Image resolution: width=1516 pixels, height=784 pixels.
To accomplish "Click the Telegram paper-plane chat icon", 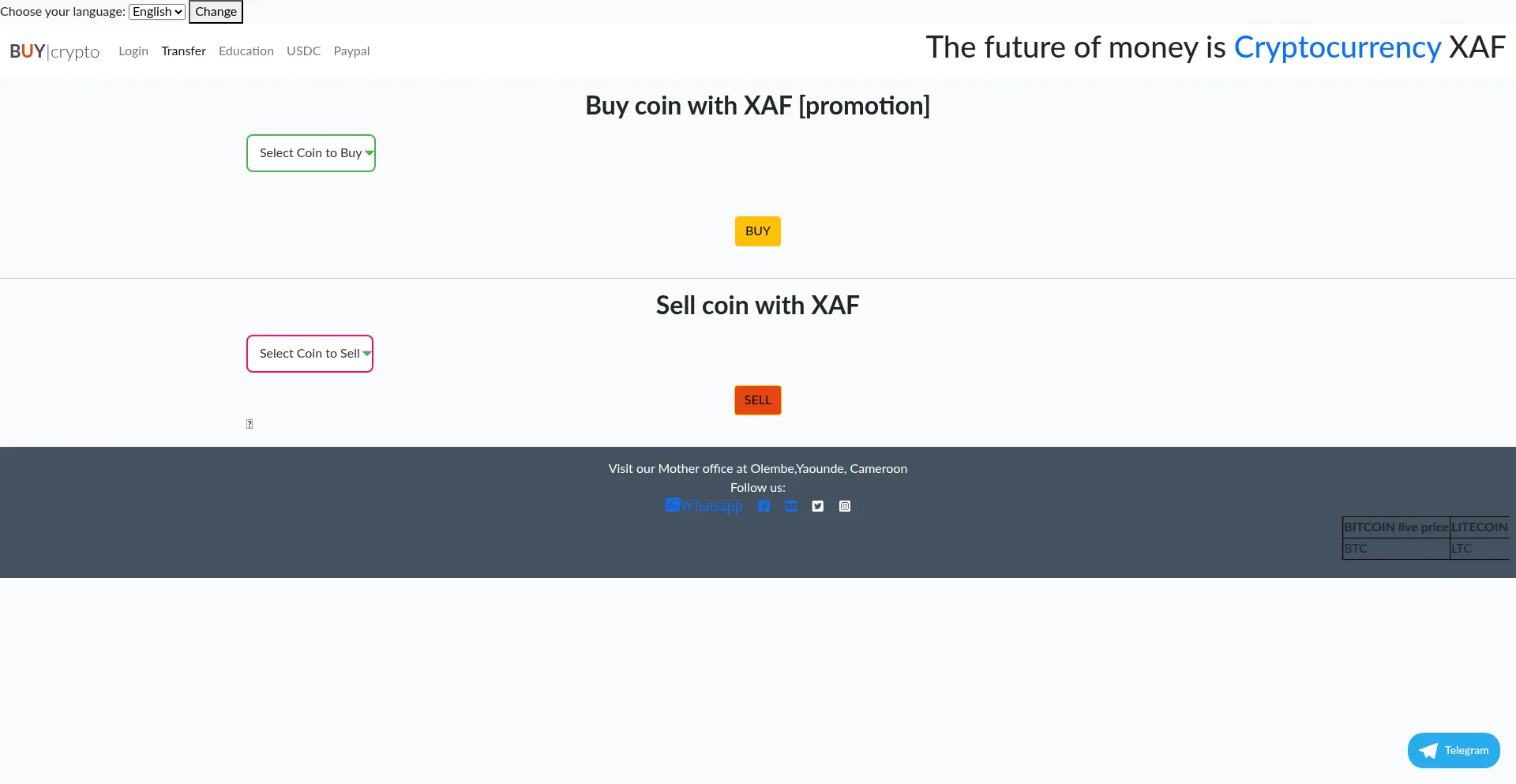I will (1428, 751).
